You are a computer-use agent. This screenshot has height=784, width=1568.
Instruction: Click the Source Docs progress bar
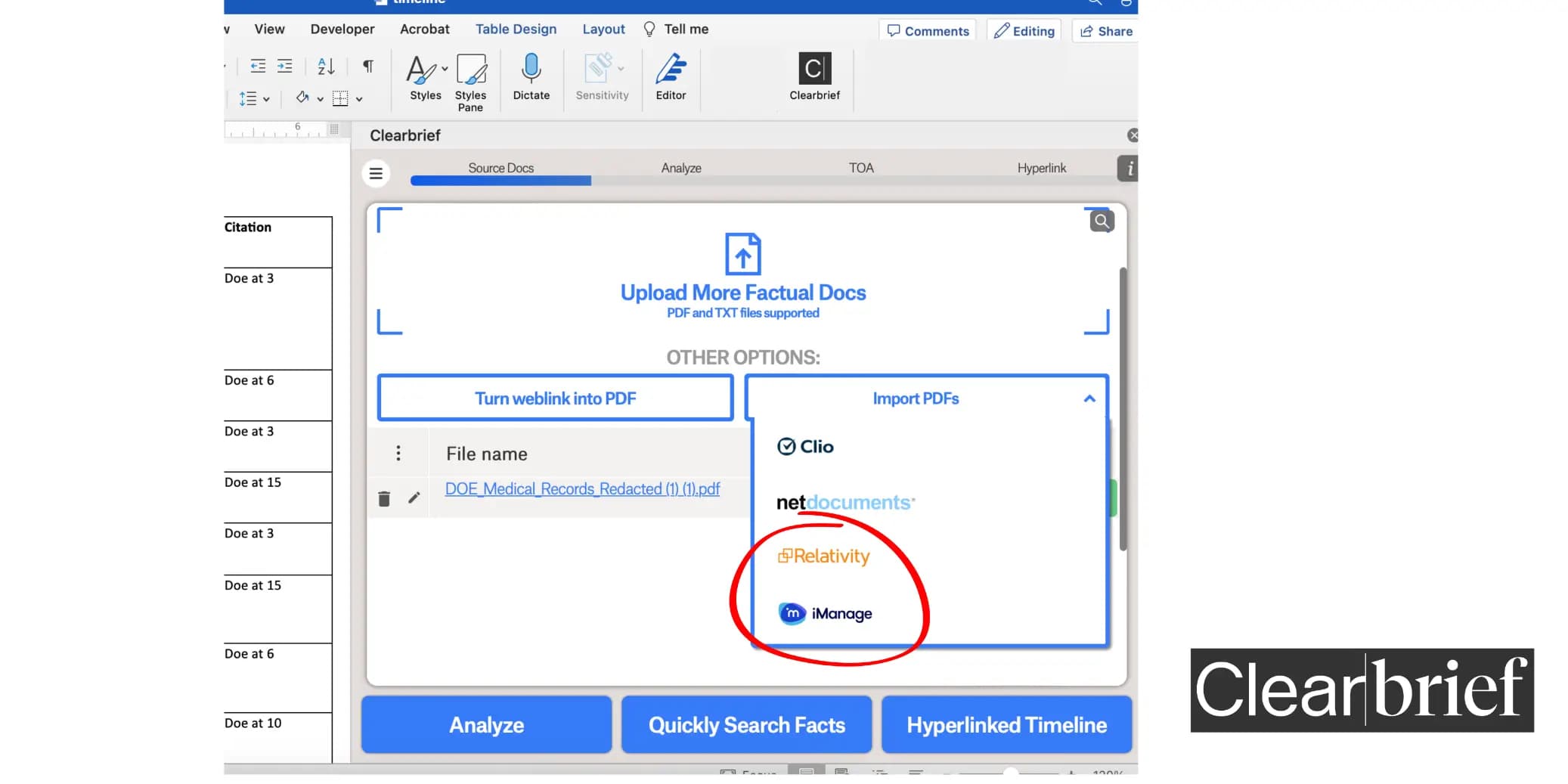pos(500,181)
